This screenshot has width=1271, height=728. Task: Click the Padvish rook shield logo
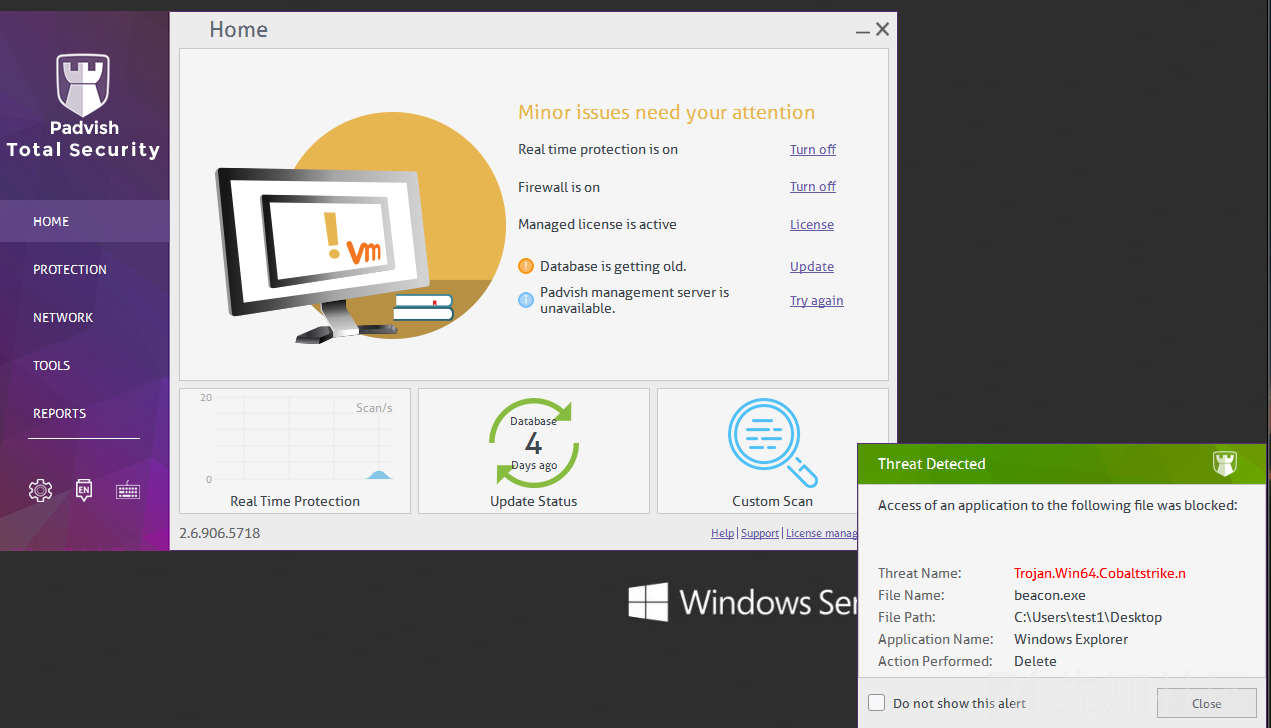[83, 85]
